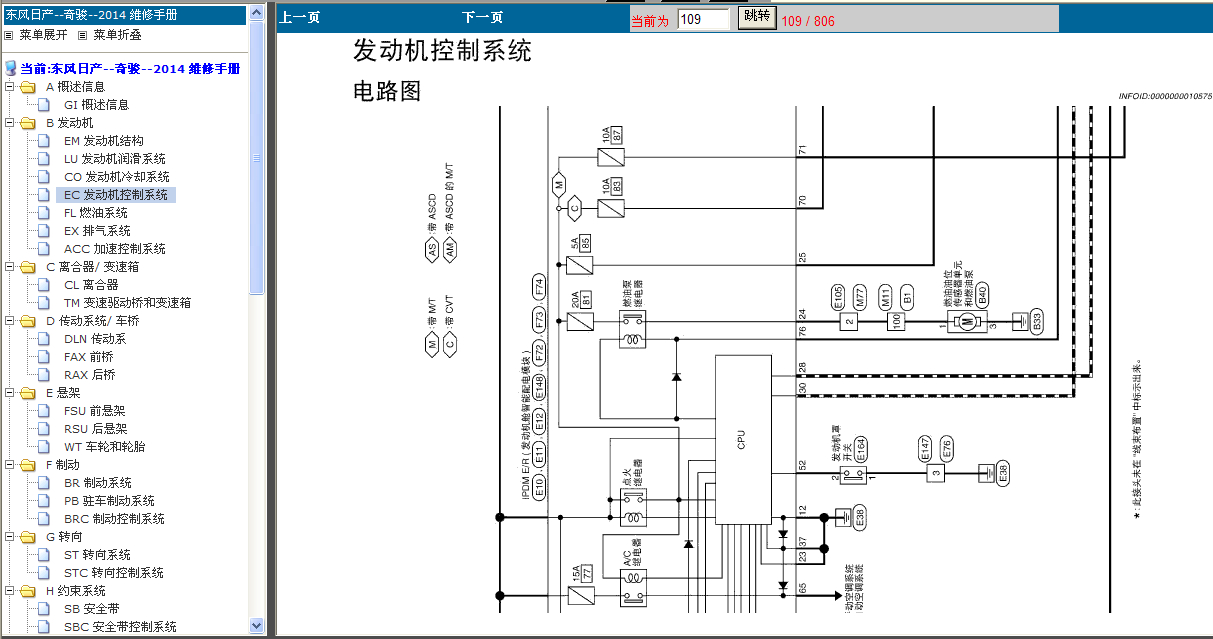Open SB 安全带 section
The height and width of the screenshot is (639, 1213).
(91, 609)
